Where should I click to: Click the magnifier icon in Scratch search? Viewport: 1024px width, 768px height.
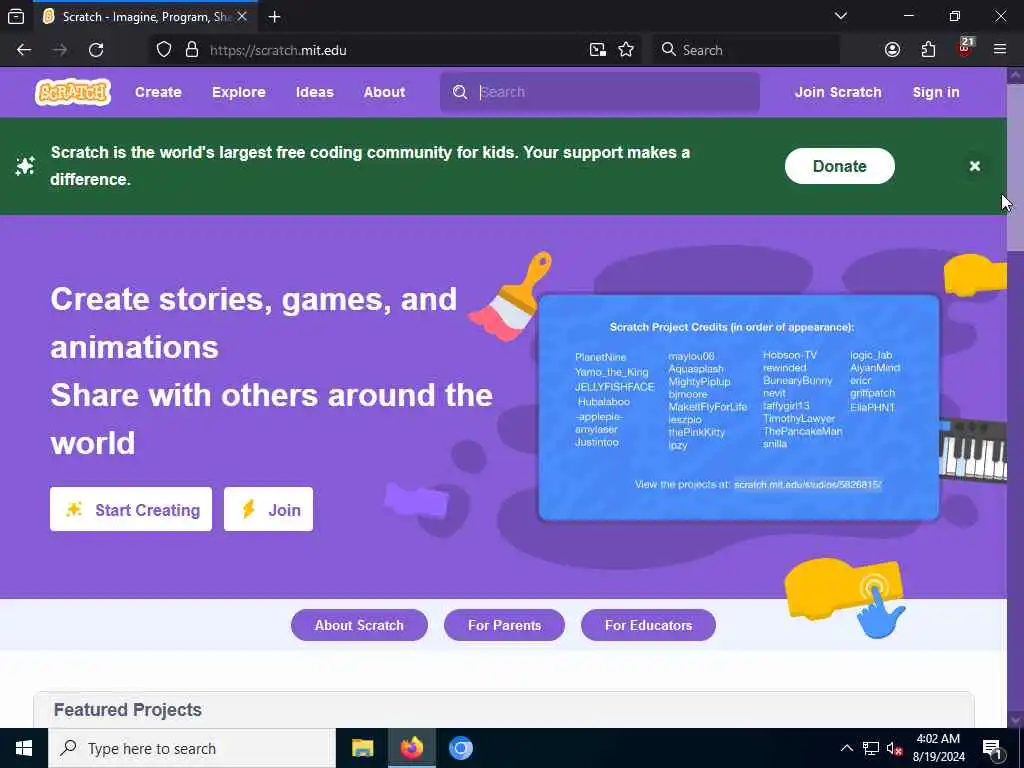[460, 92]
